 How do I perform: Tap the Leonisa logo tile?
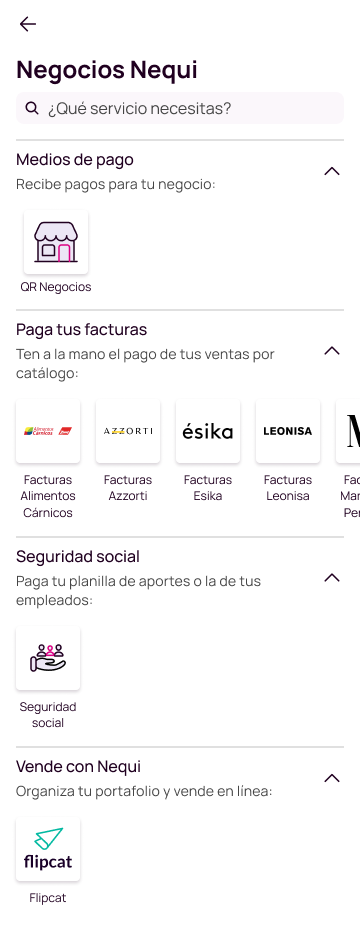pyautogui.click(x=288, y=431)
